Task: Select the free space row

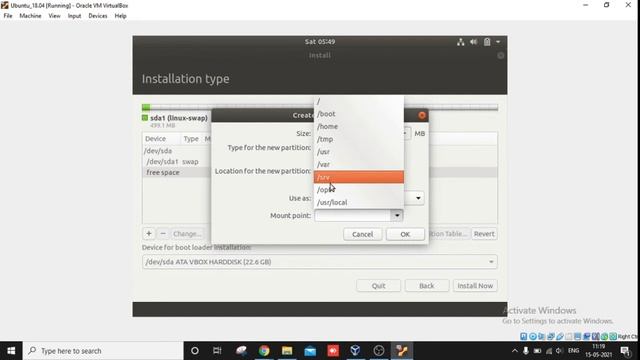Action: (x=177, y=172)
